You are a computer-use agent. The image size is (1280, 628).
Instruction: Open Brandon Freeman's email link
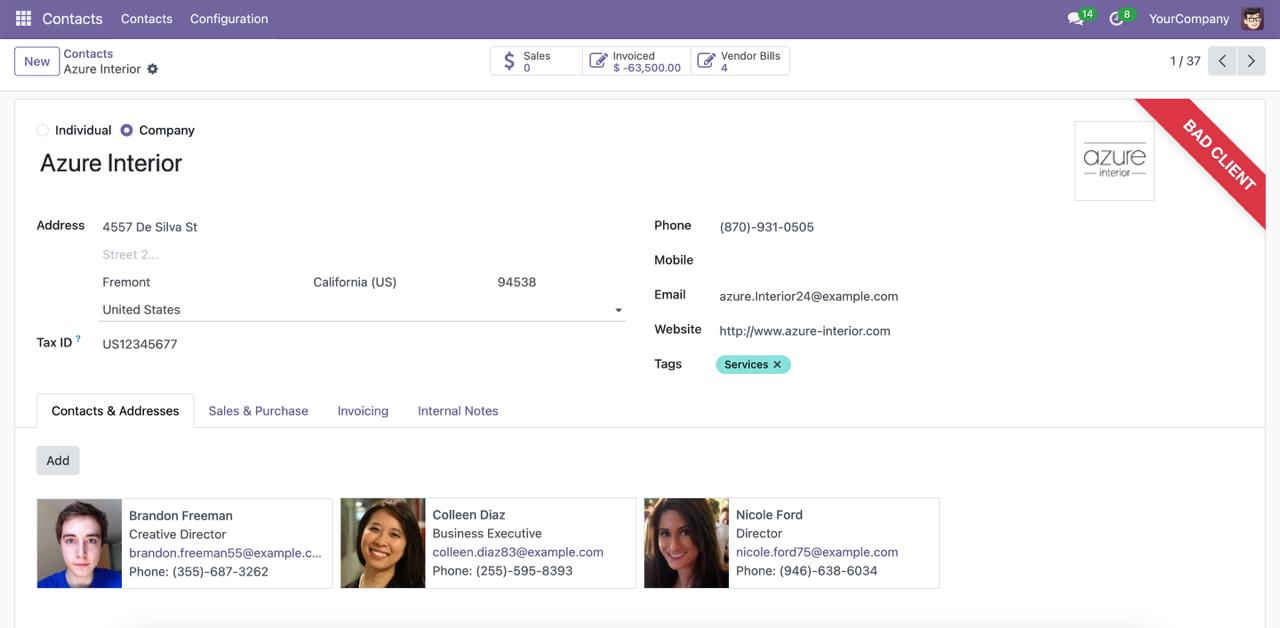(225, 553)
